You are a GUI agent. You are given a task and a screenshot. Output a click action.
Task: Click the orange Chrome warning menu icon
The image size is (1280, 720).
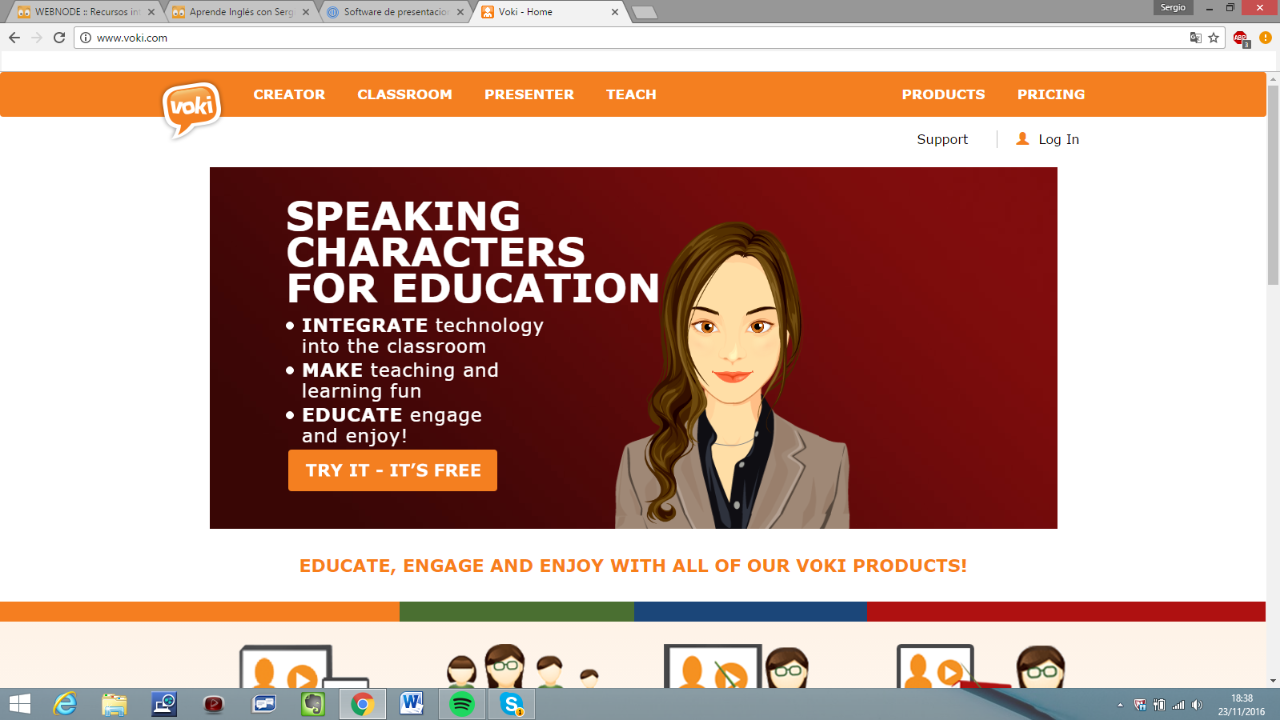1265,38
